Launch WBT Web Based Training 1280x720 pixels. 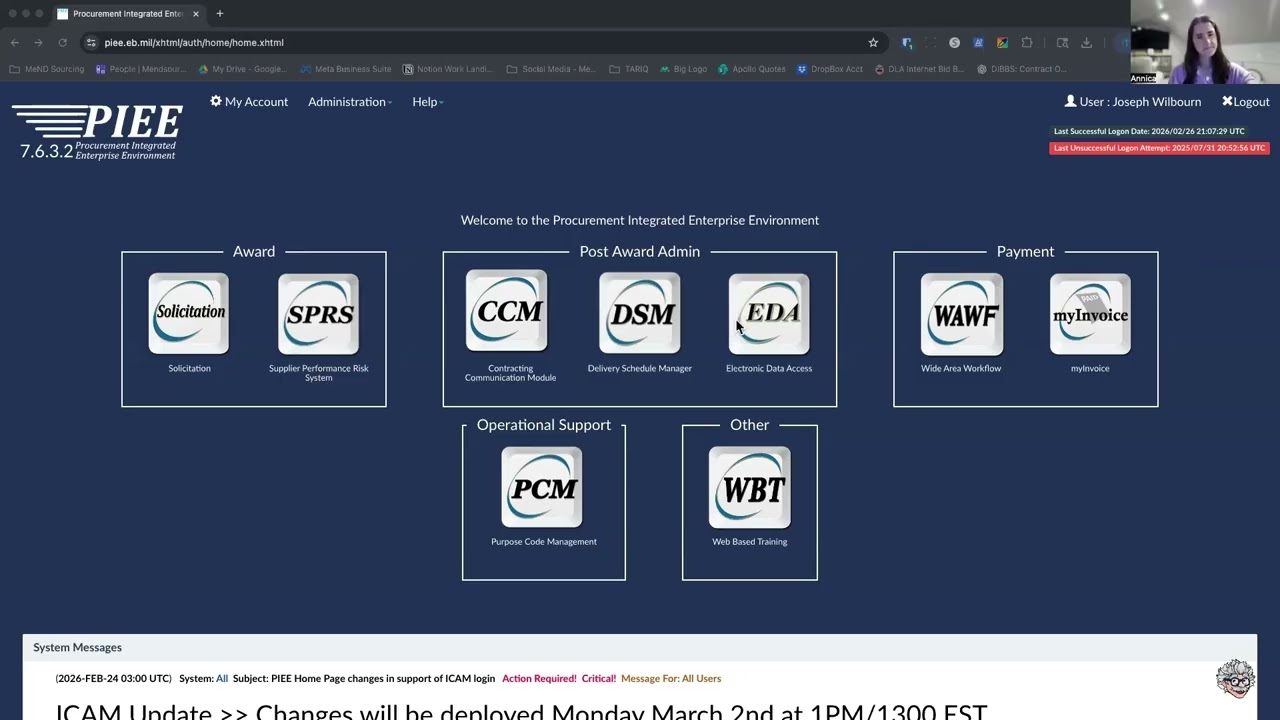[750, 487]
